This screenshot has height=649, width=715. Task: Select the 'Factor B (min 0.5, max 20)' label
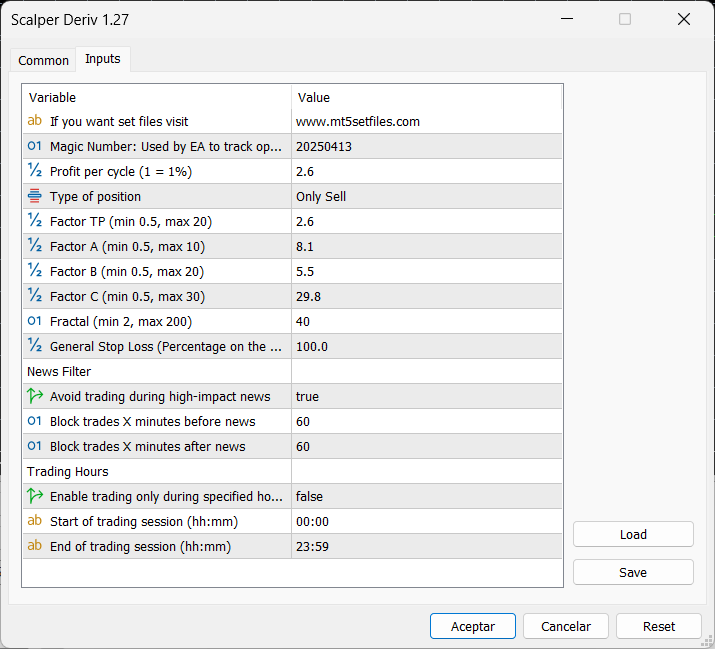[x=127, y=272]
